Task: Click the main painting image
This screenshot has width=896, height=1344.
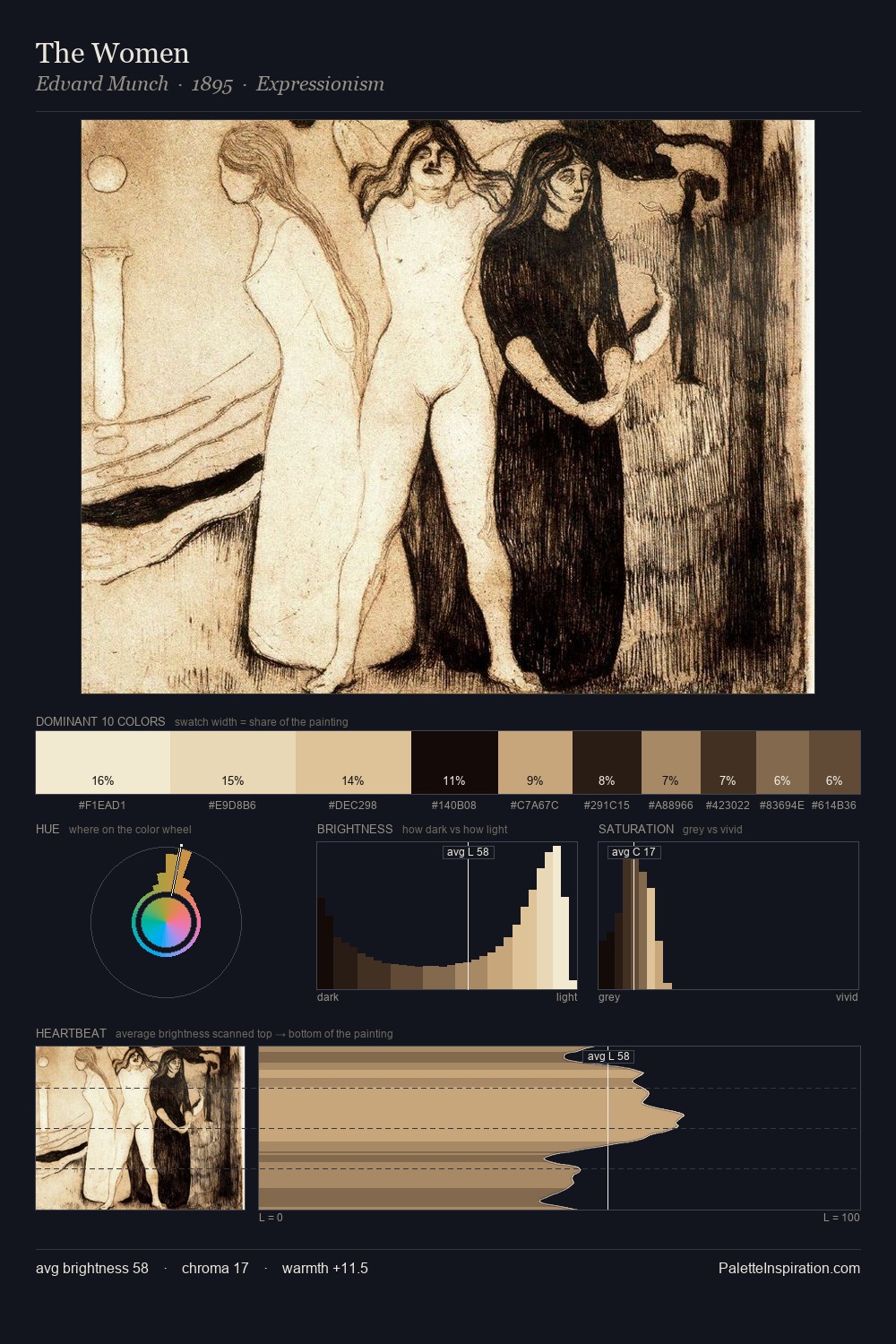Action: [x=448, y=407]
